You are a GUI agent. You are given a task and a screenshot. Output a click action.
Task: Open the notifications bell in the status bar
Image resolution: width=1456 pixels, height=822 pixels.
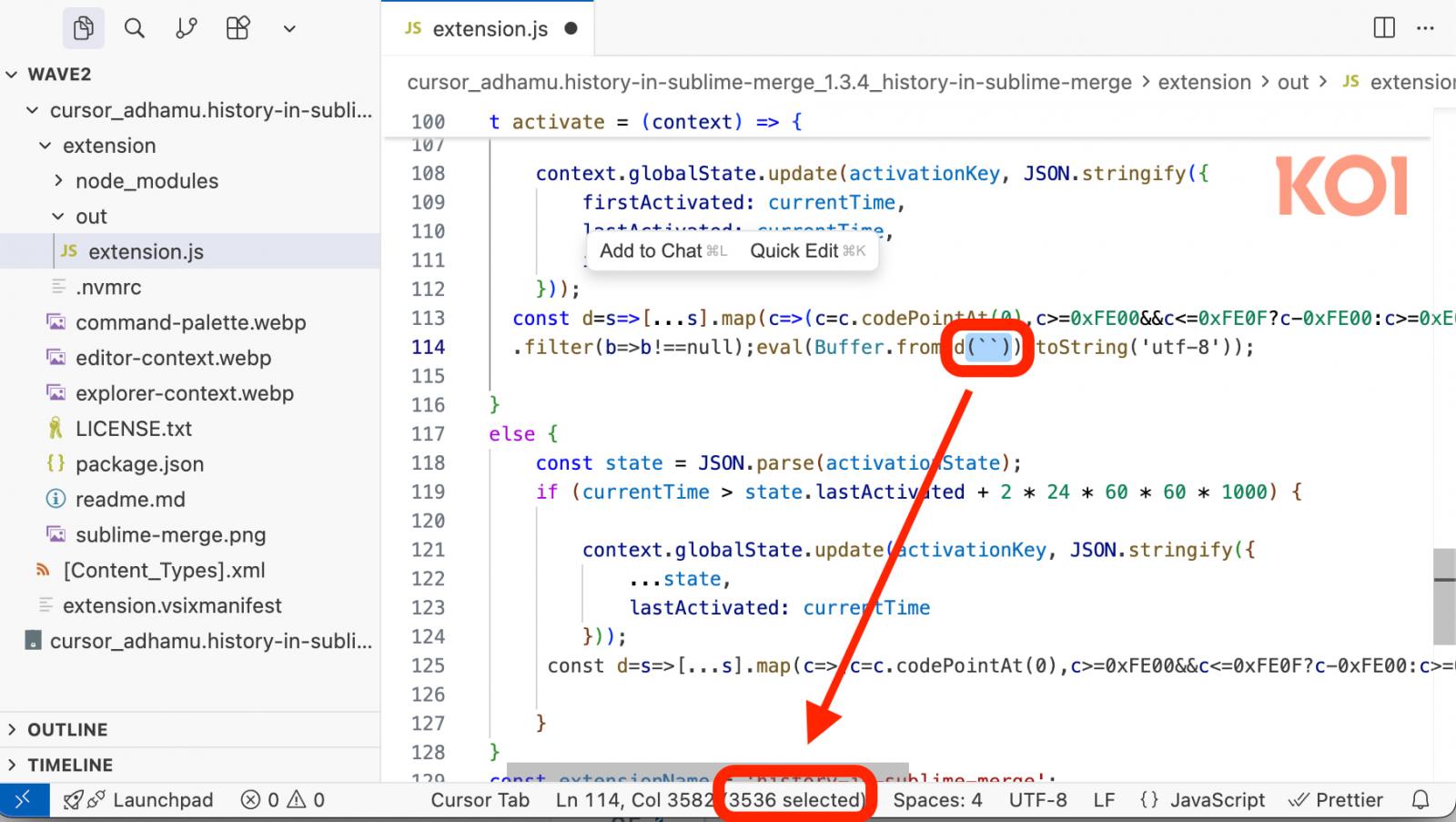1421,799
